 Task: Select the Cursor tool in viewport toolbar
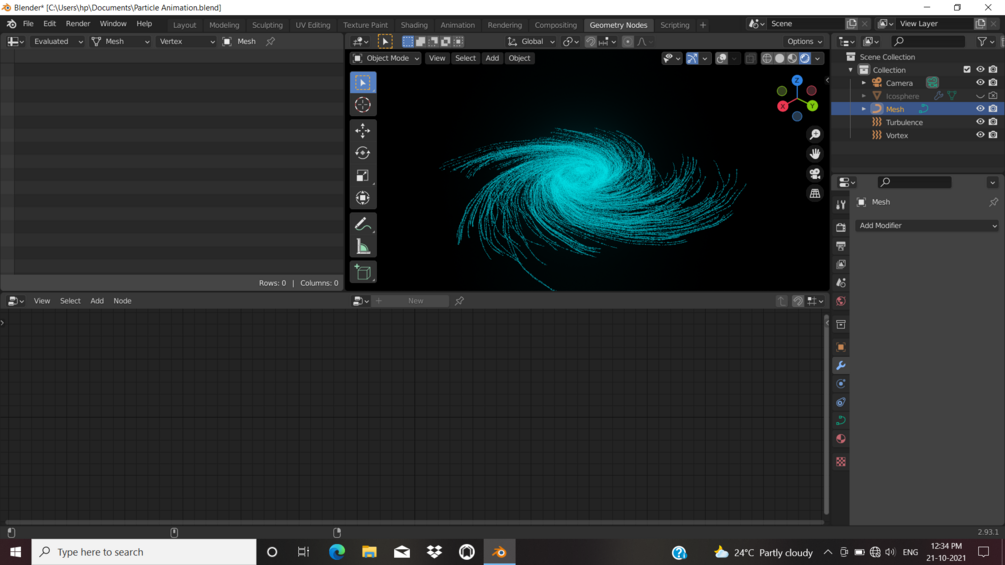[363, 105]
